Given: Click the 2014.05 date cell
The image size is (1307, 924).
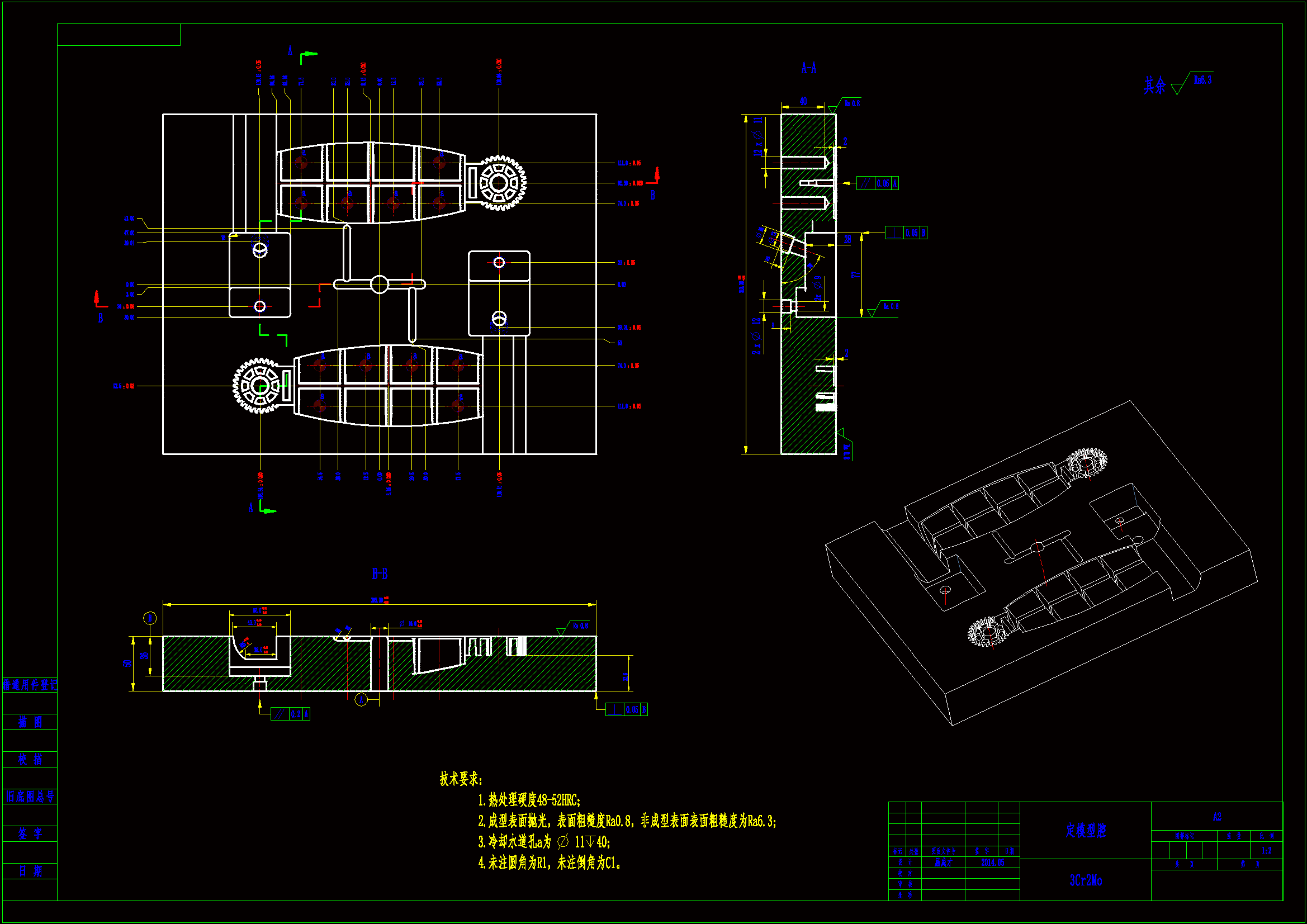Looking at the screenshot, I should 992,863.
